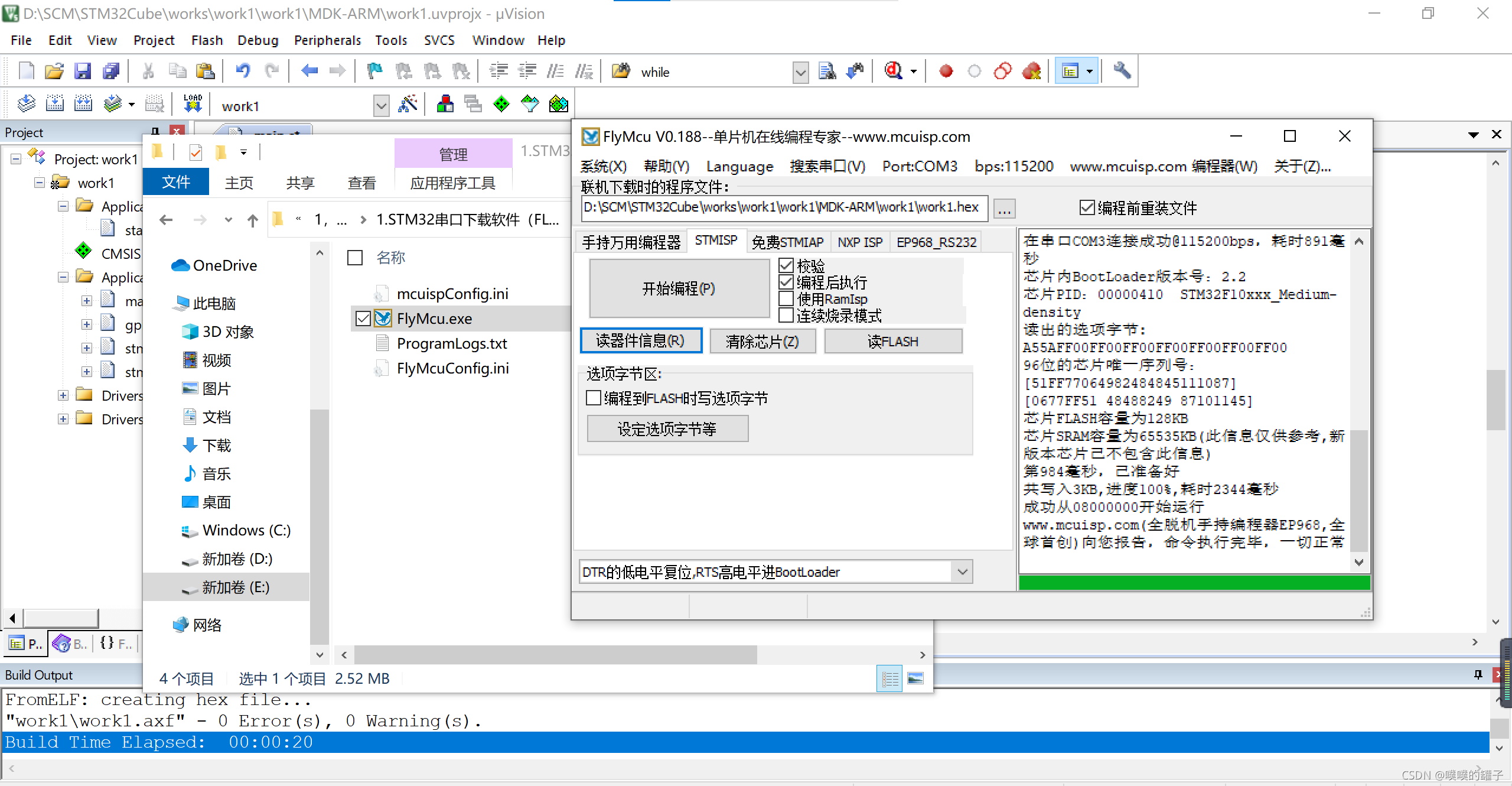
Task: Check 编程到FLASH时写选项字节 option
Action: (x=594, y=398)
